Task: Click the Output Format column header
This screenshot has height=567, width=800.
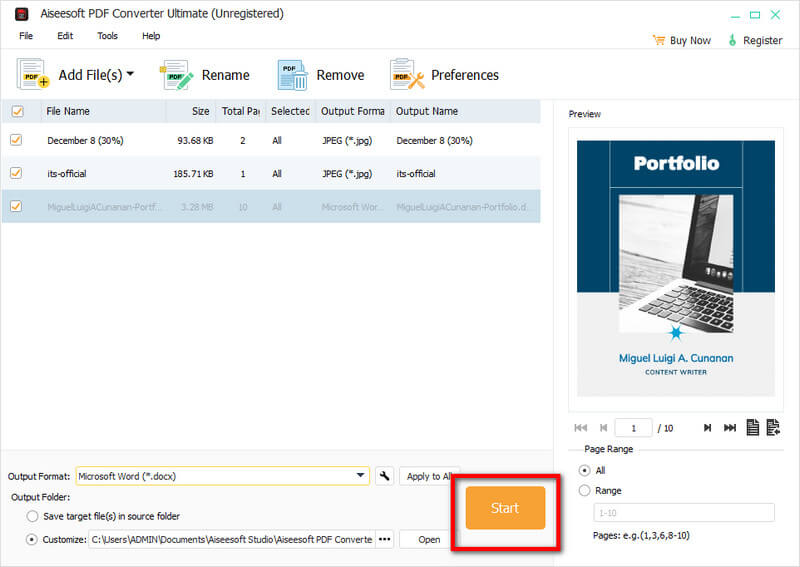Action: (353, 111)
